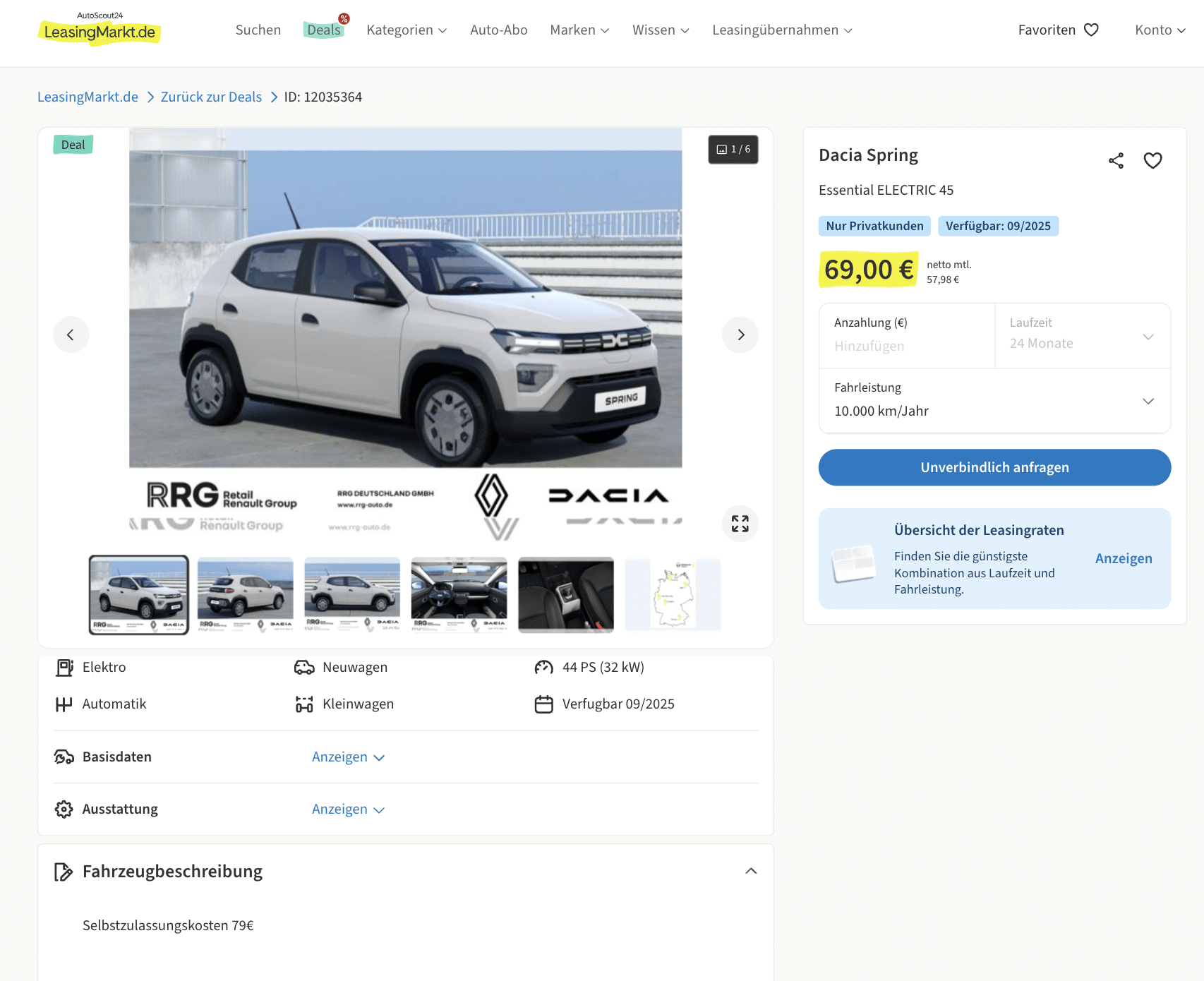Collapse the Fahrzeugbeschreibung section
Screen dimensions: 1204x981
[751, 871]
